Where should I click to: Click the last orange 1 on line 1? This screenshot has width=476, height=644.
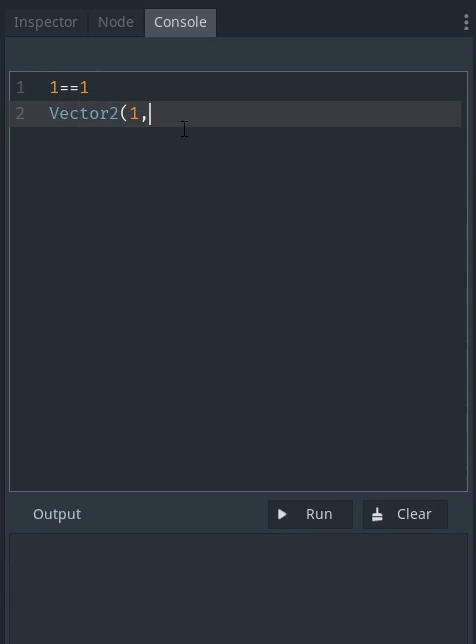[84, 88]
